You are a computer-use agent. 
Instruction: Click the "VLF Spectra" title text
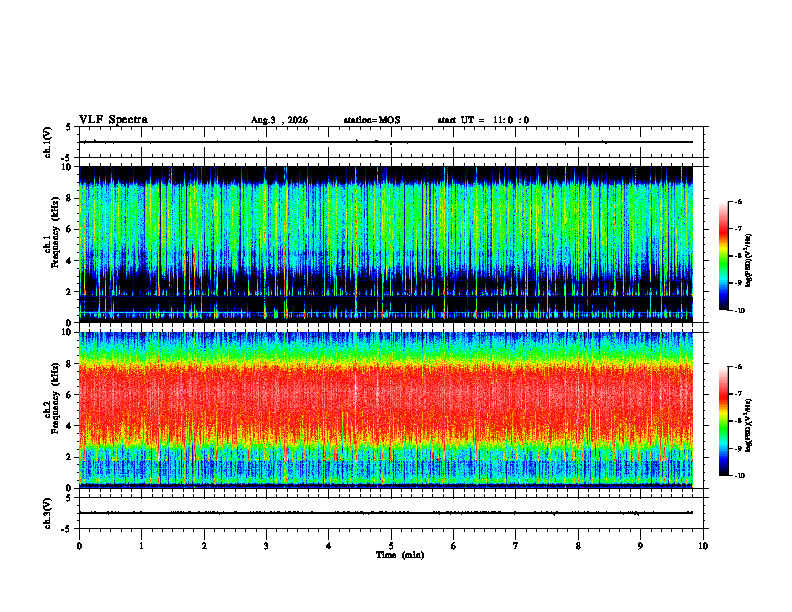(113, 120)
